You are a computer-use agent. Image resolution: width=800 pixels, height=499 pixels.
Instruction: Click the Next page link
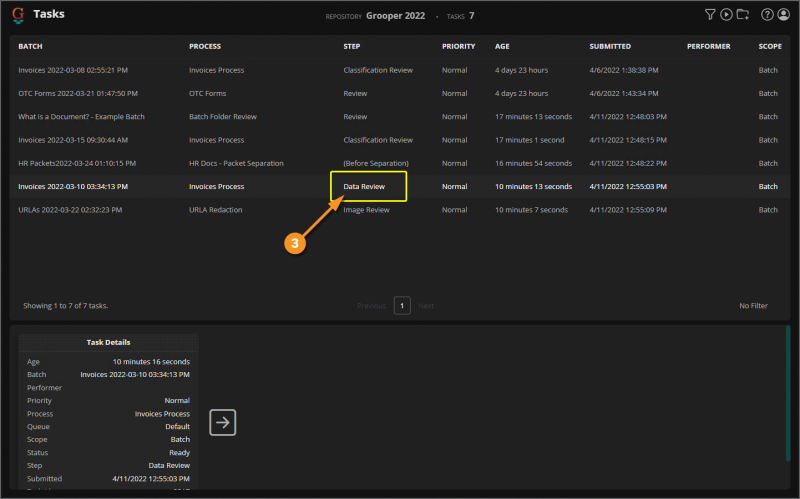click(x=426, y=306)
